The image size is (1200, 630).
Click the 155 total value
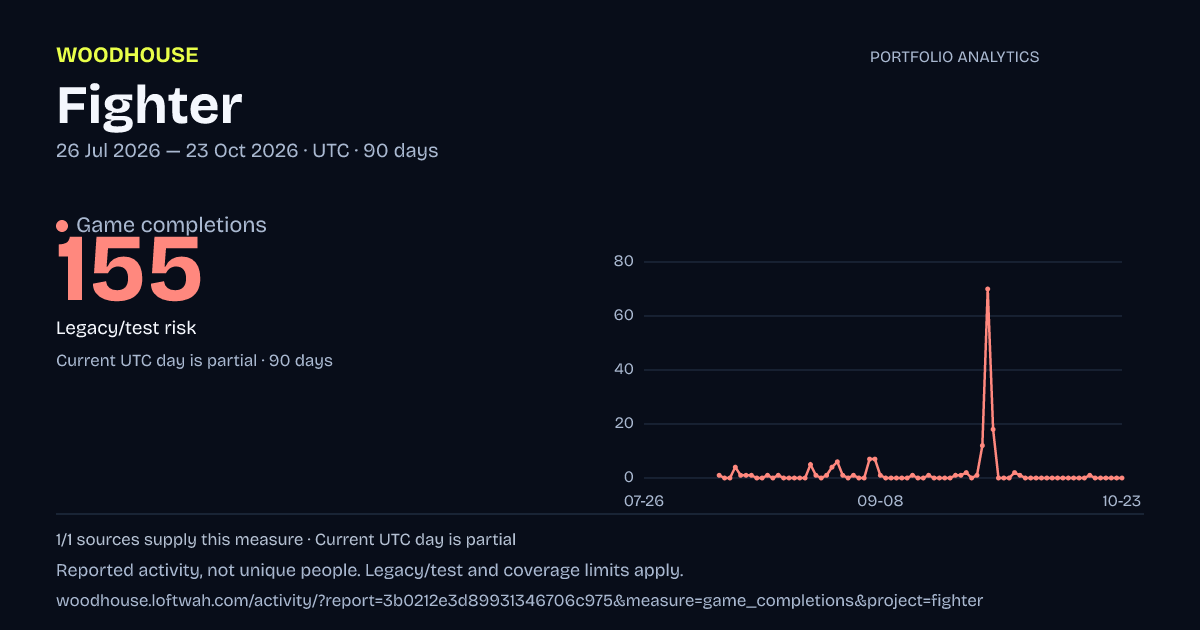coord(129,269)
